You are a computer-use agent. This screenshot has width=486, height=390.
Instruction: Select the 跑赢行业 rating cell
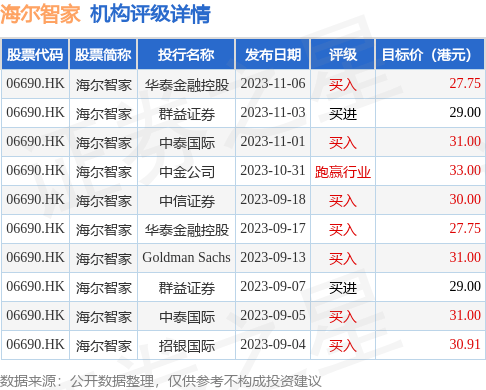343,171
